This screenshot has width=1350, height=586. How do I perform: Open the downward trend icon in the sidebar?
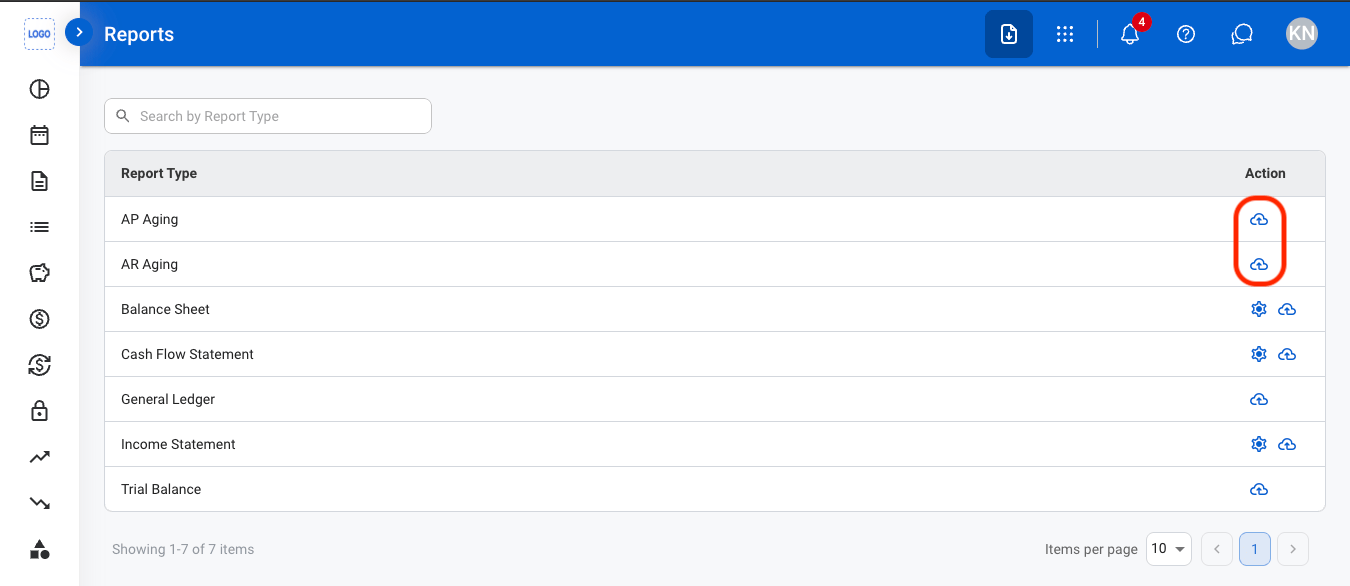(x=39, y=503)
